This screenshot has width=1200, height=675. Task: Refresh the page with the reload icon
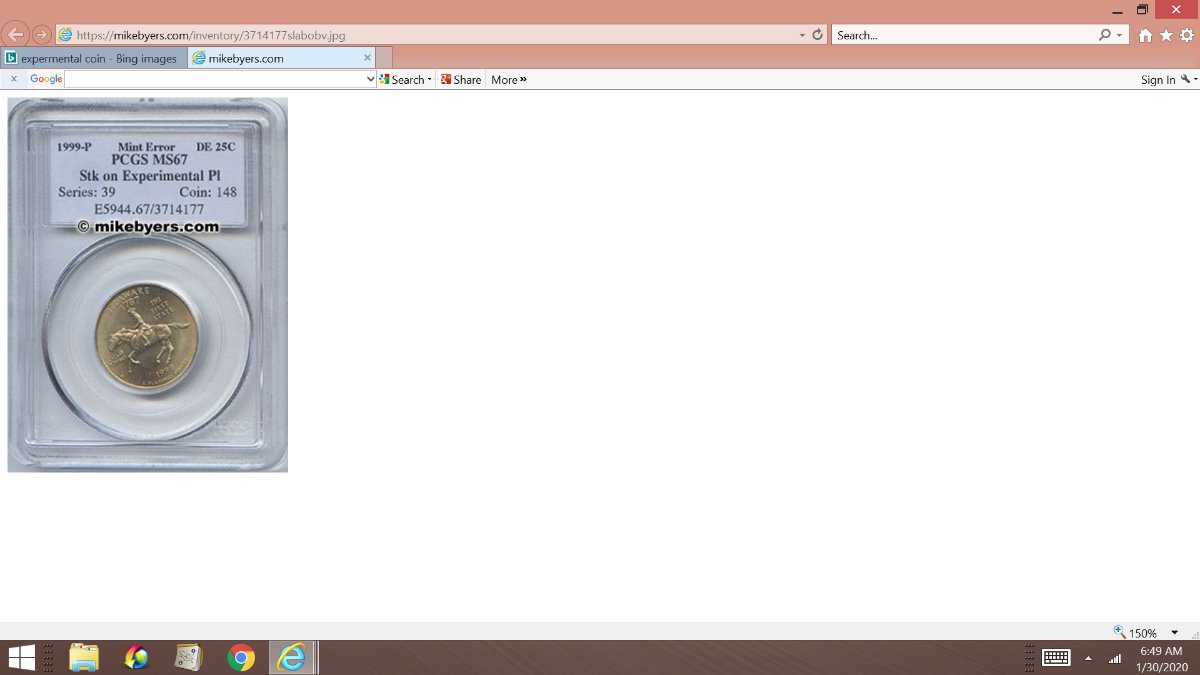click(x=818, y=35)
